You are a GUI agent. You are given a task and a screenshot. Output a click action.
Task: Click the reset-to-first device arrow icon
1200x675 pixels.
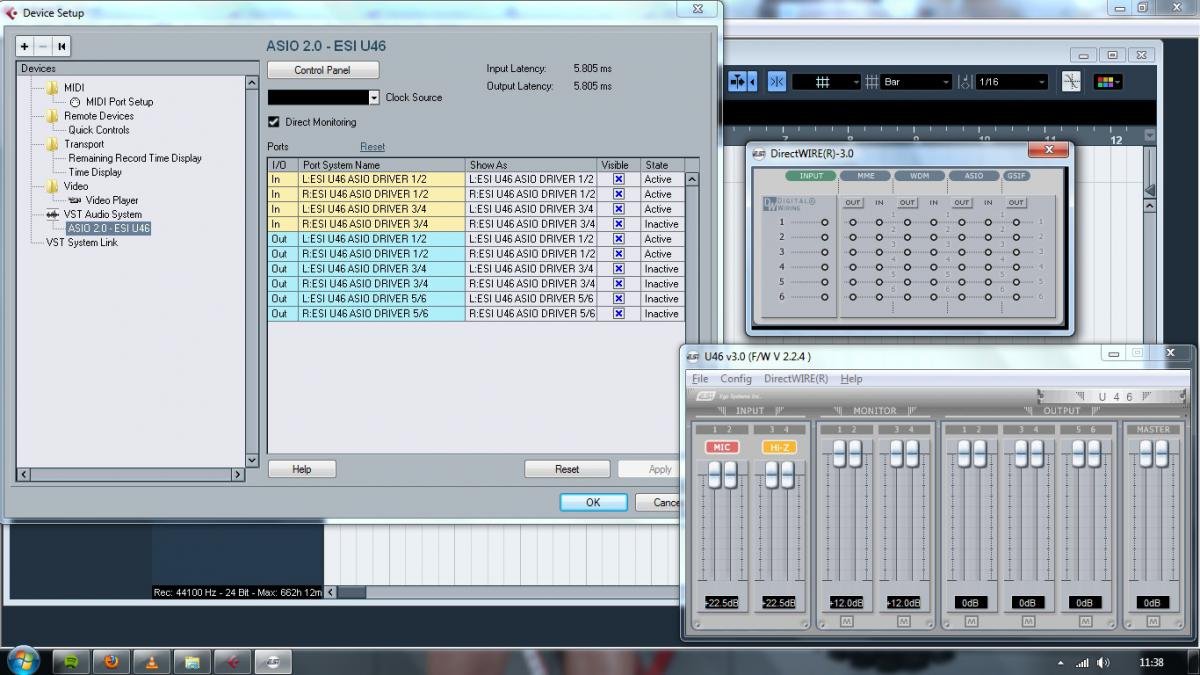[x=62, y=46]
